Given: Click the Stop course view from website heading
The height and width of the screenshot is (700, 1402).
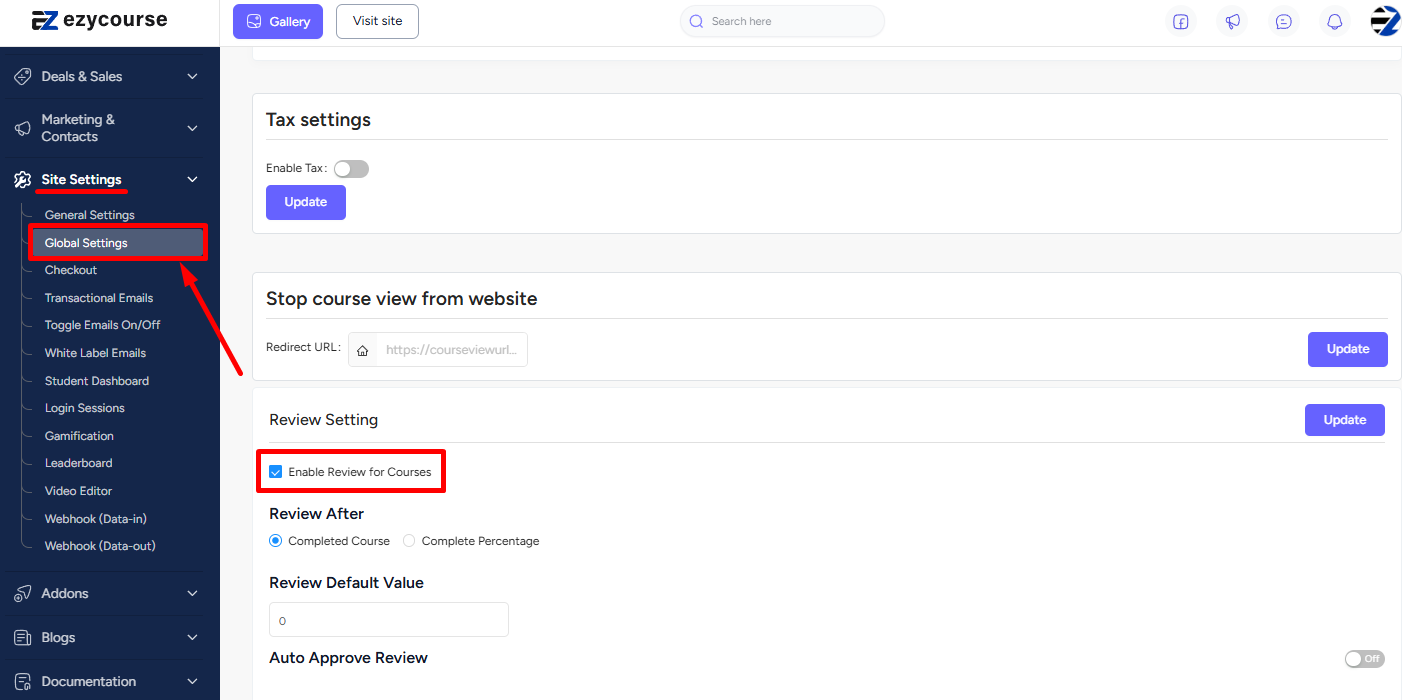Looking at the screenshot, I should pos(402,299).
